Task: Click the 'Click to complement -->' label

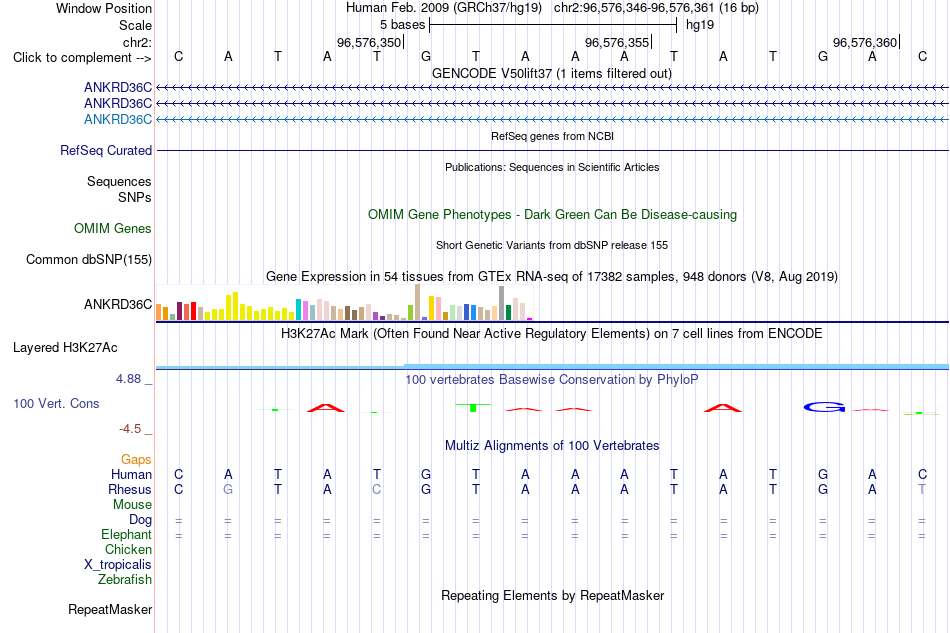Action: [82, 58]
